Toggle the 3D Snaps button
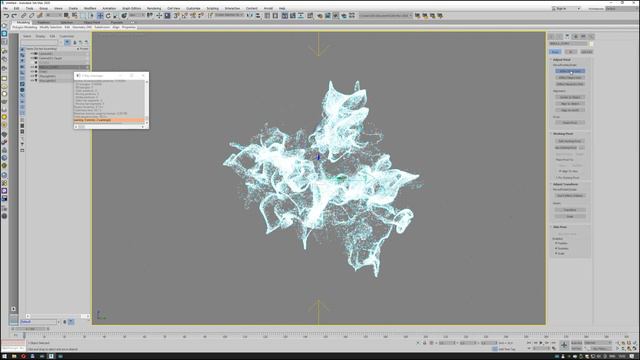Screen dimensions: 640x360 pos(176,16)
